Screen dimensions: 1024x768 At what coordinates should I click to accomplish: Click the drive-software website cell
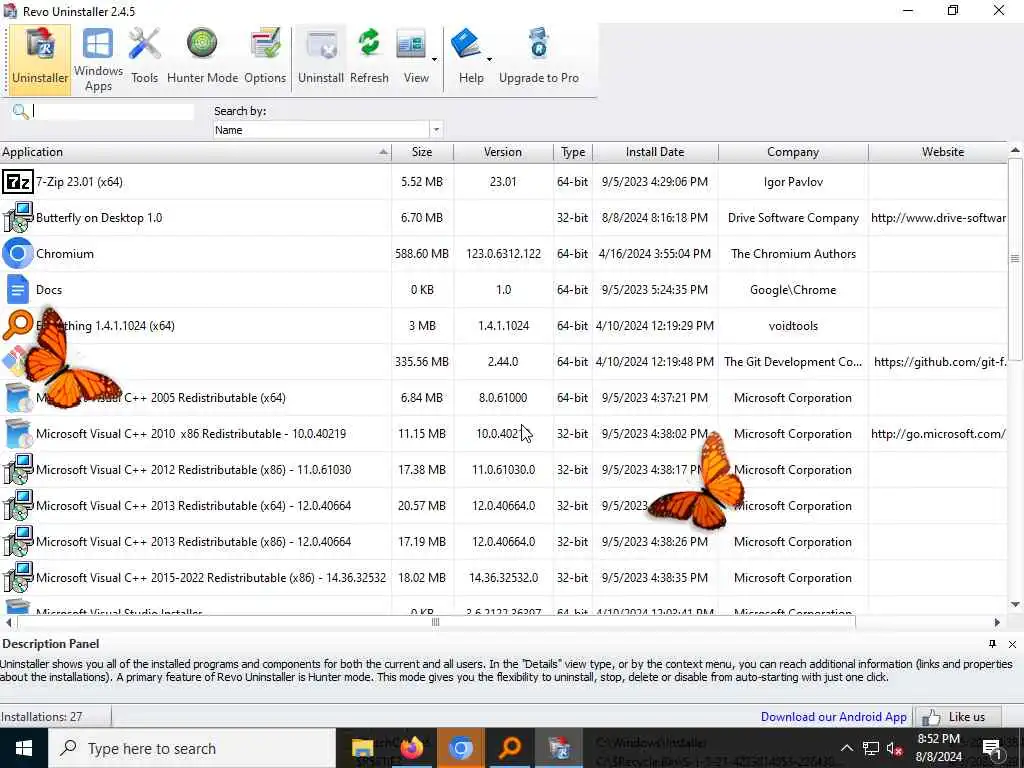(x=938, y=217)
